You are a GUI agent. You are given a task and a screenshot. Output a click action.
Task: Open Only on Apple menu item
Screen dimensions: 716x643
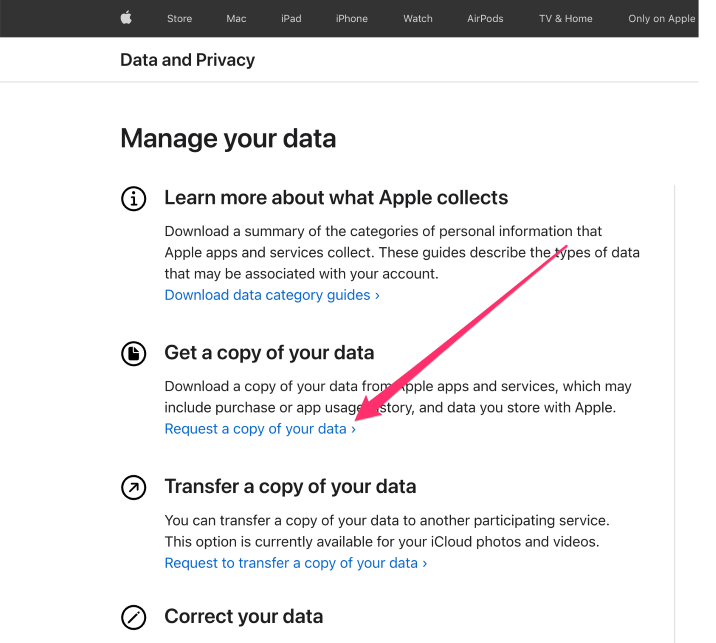click(662, 19)
